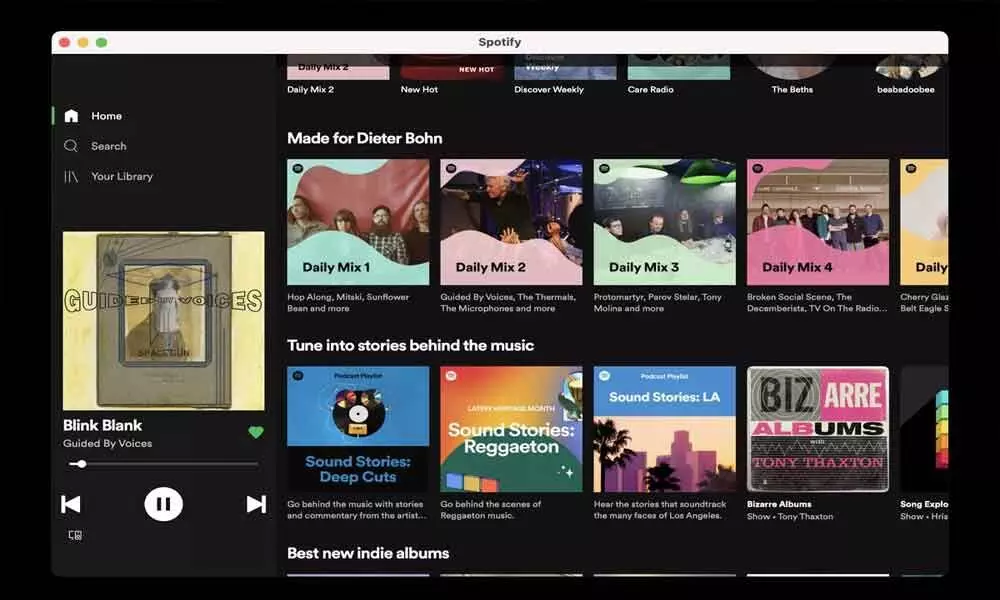
Task: Seek using the track progress slider
Action: tap(163, 464)
